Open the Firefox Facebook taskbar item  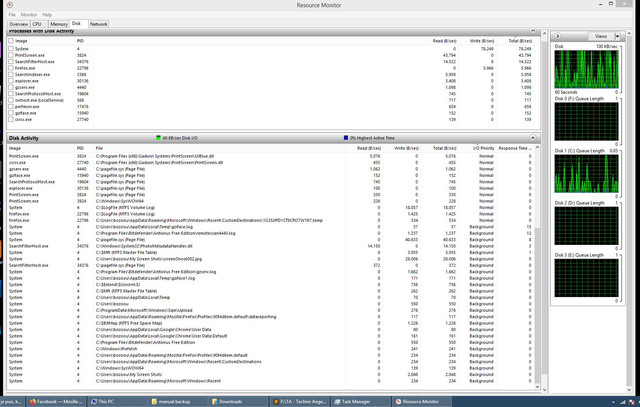point(57,402)
